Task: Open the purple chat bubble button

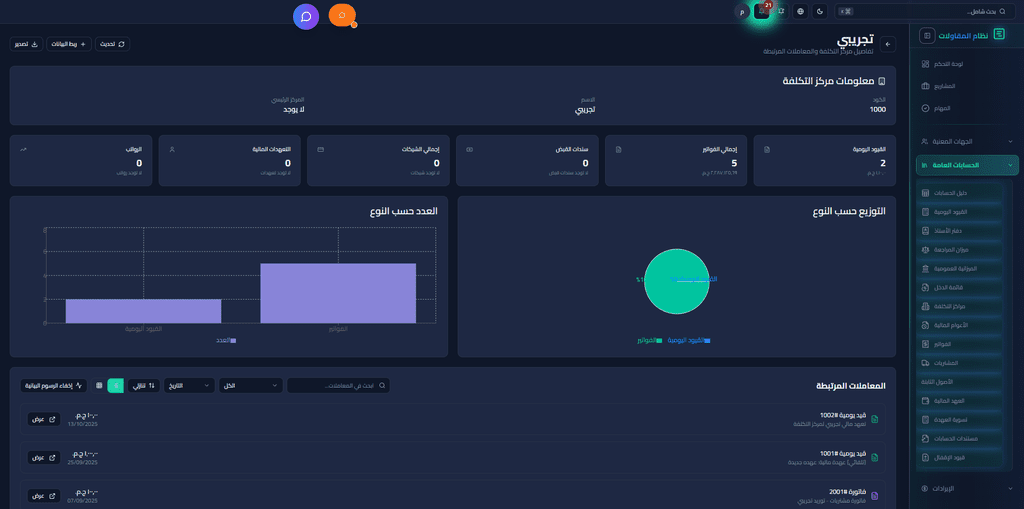Action: (306, 16)
